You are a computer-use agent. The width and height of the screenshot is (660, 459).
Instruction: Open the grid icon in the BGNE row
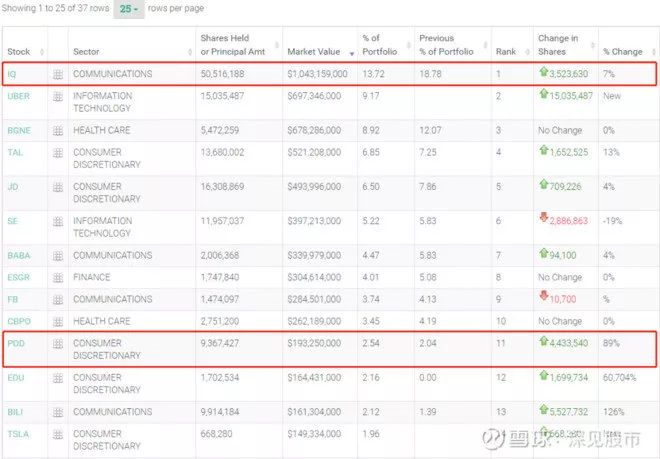58,131
